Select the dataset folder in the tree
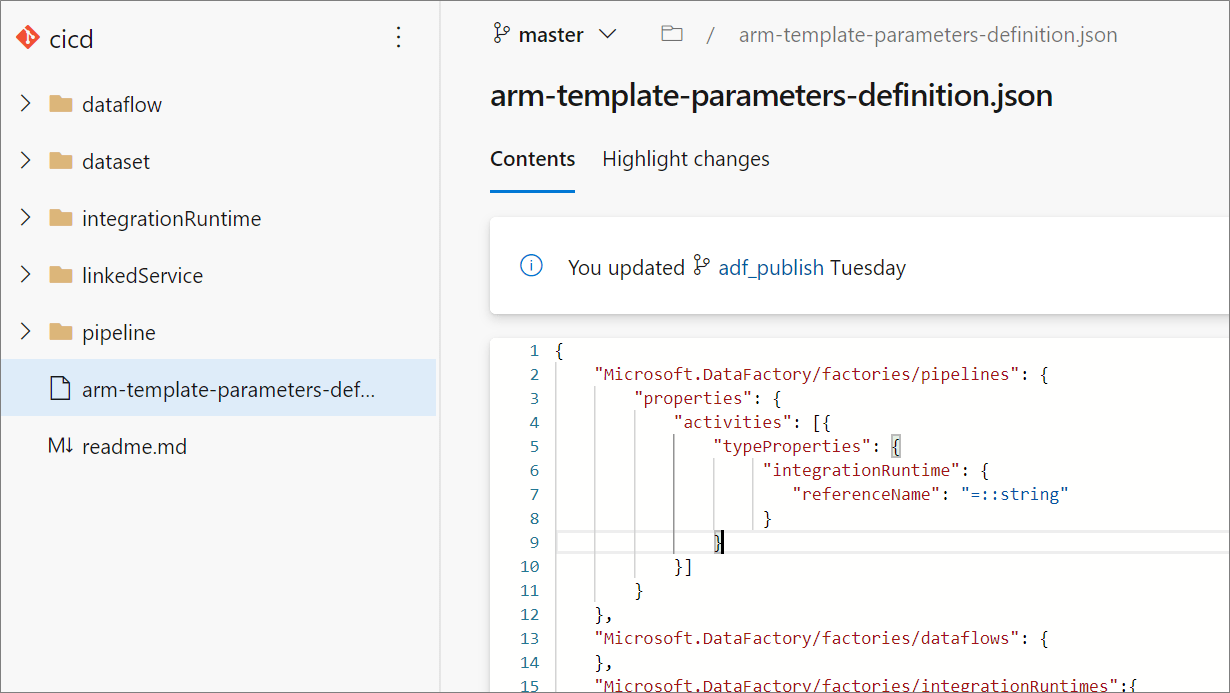Screen dimensions: 1230x693 [x=117, y=161]
